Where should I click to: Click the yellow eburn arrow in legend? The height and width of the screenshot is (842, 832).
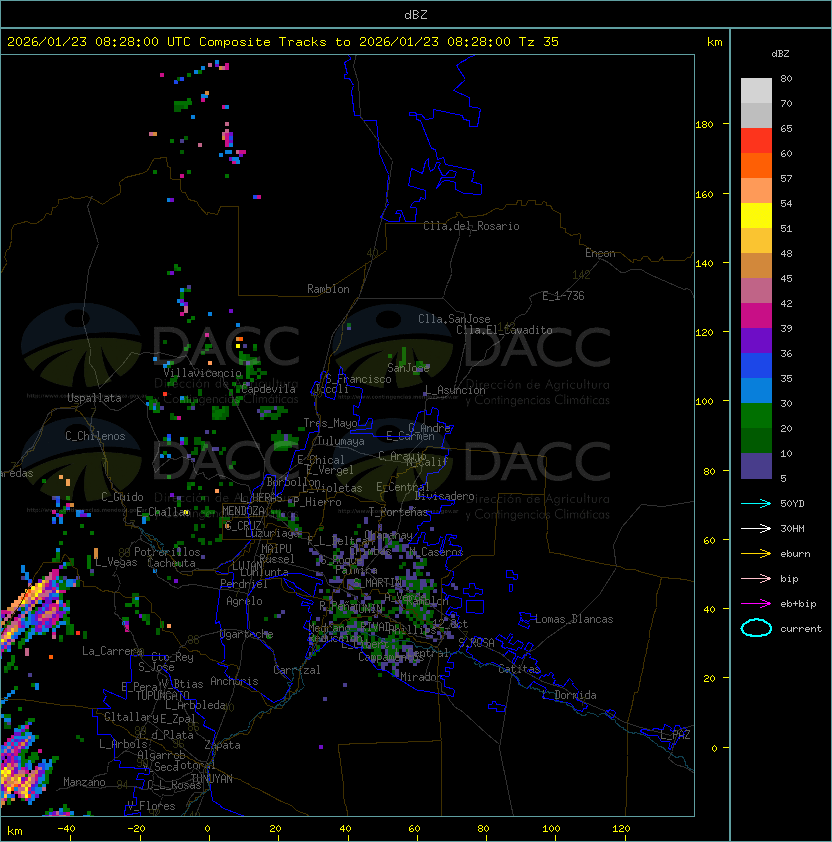pos(756,554)
